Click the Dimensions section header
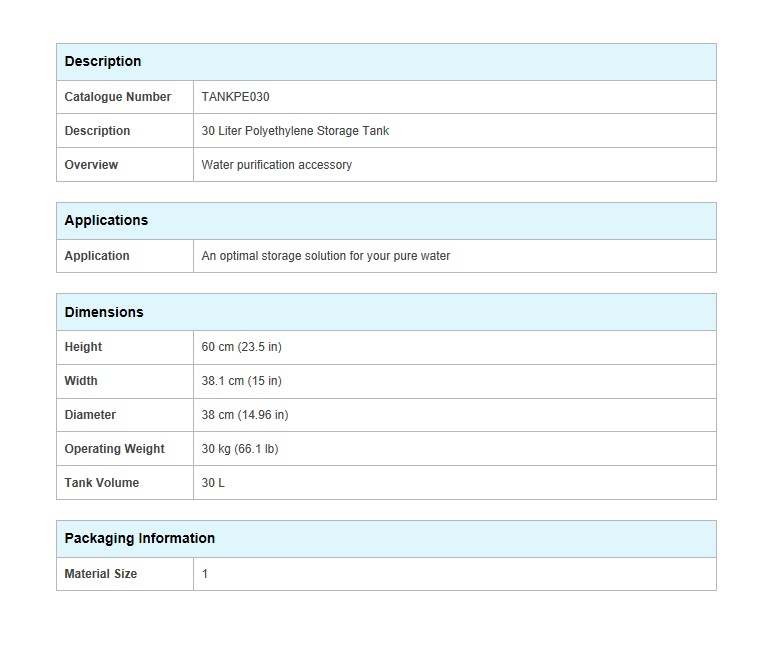This screenshot has width=776, height=651. coord(104,312)
